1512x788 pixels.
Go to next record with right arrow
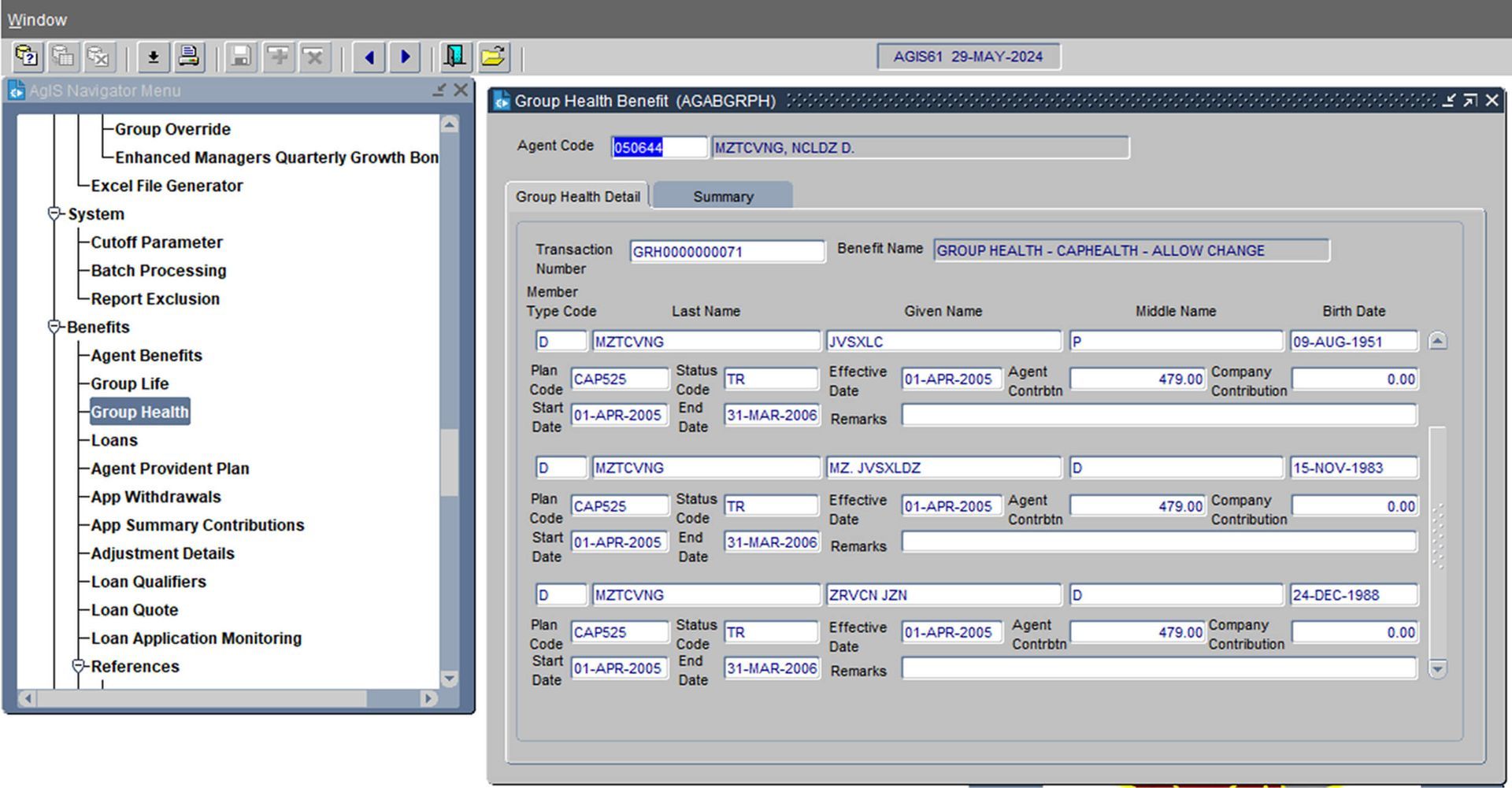[x=405, y=57]
